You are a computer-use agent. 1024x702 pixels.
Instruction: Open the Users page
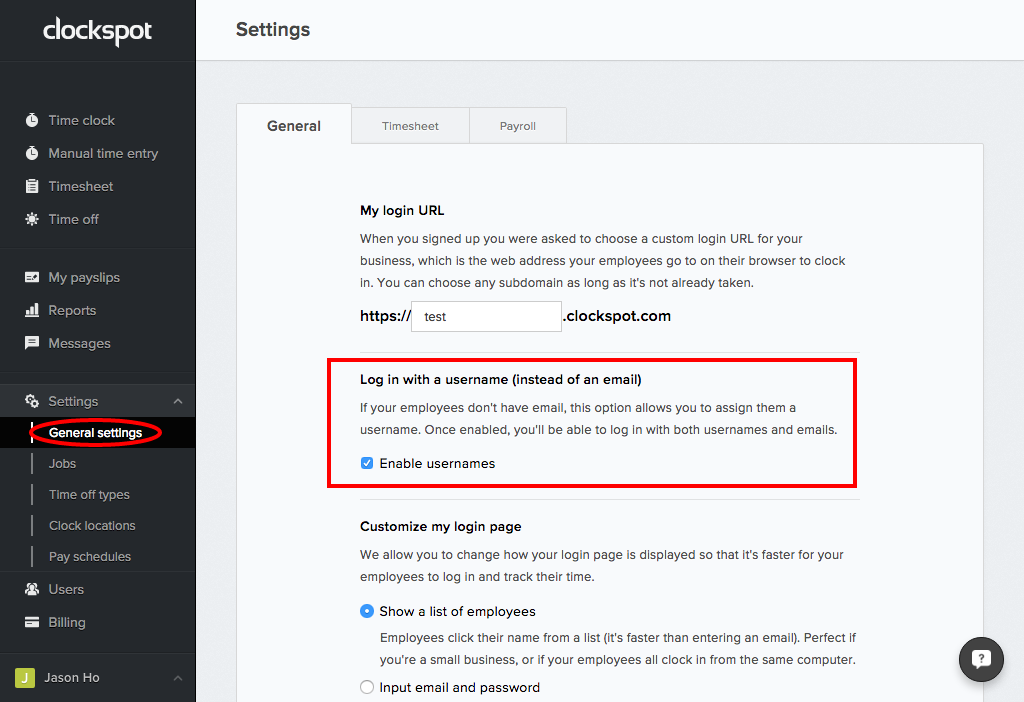tap(66, 589)
